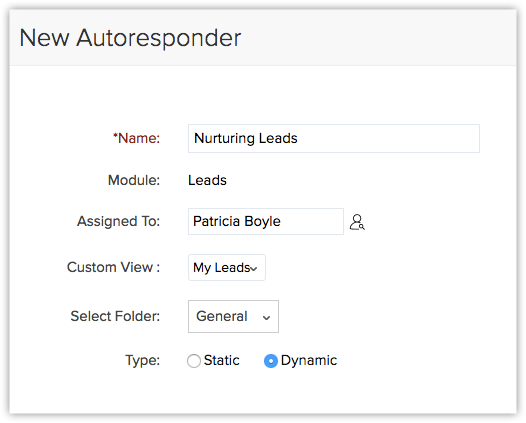Click the Custom View : label

(x=113, y=267)
